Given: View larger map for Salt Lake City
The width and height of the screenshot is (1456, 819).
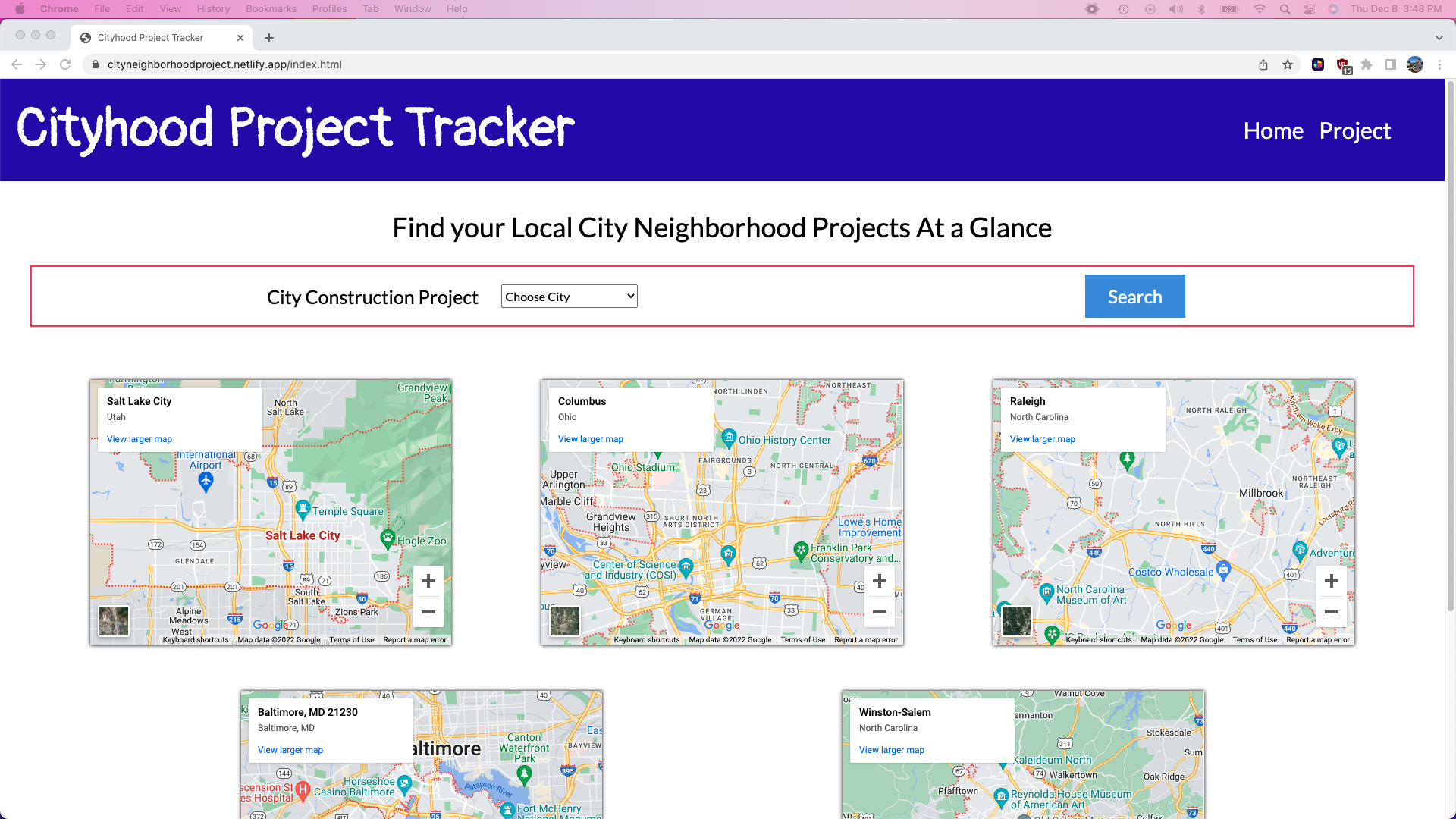Looking at the screenshot, I should pyautogui.click(x=140, y=439).
